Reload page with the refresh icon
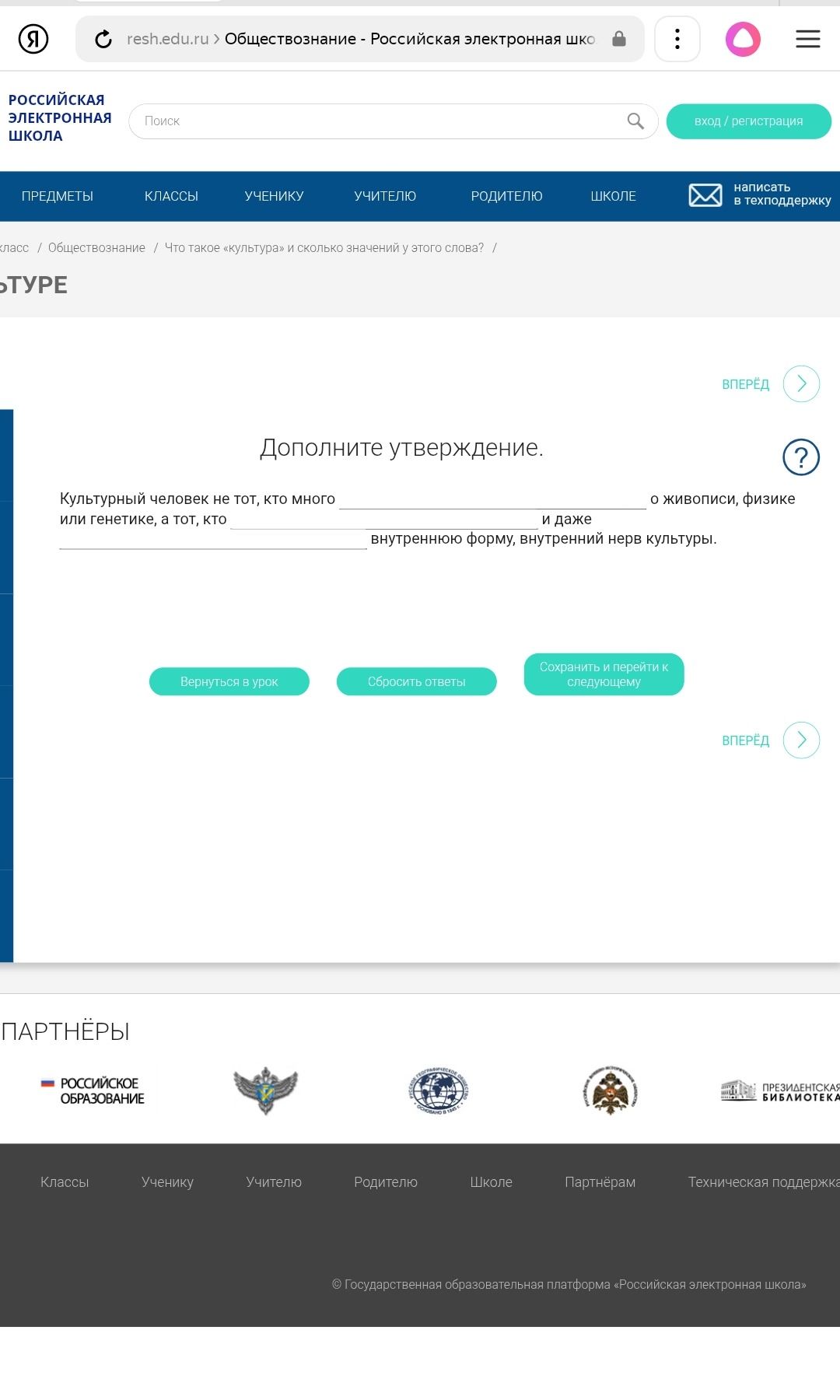Screen dimensions: 840x1400 pos(103,39)
